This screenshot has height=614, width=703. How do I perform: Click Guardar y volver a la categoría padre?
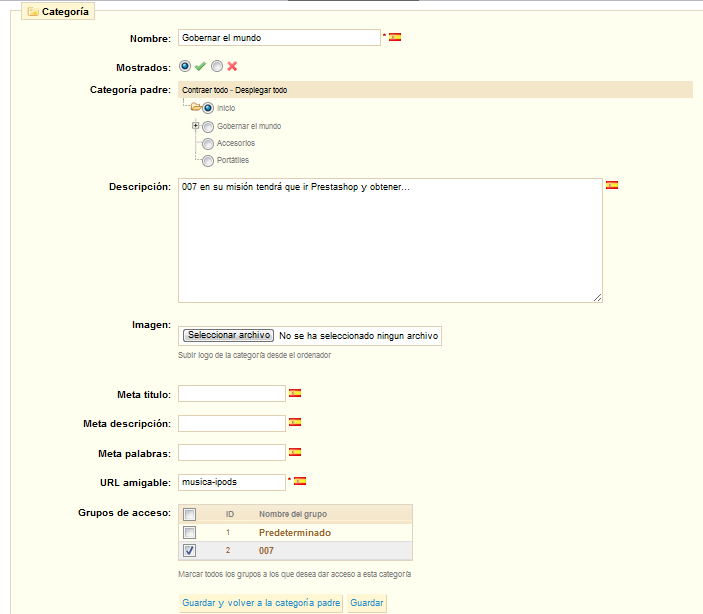pos(261,603)
